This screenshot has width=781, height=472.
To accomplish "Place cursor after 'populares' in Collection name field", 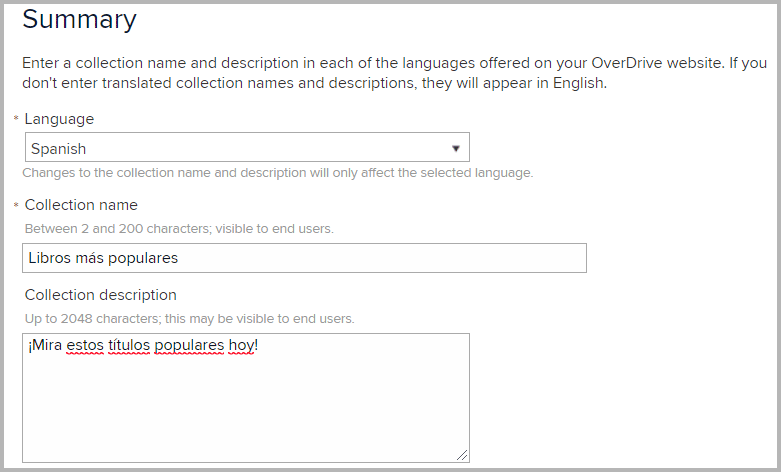I will [178, 258].
